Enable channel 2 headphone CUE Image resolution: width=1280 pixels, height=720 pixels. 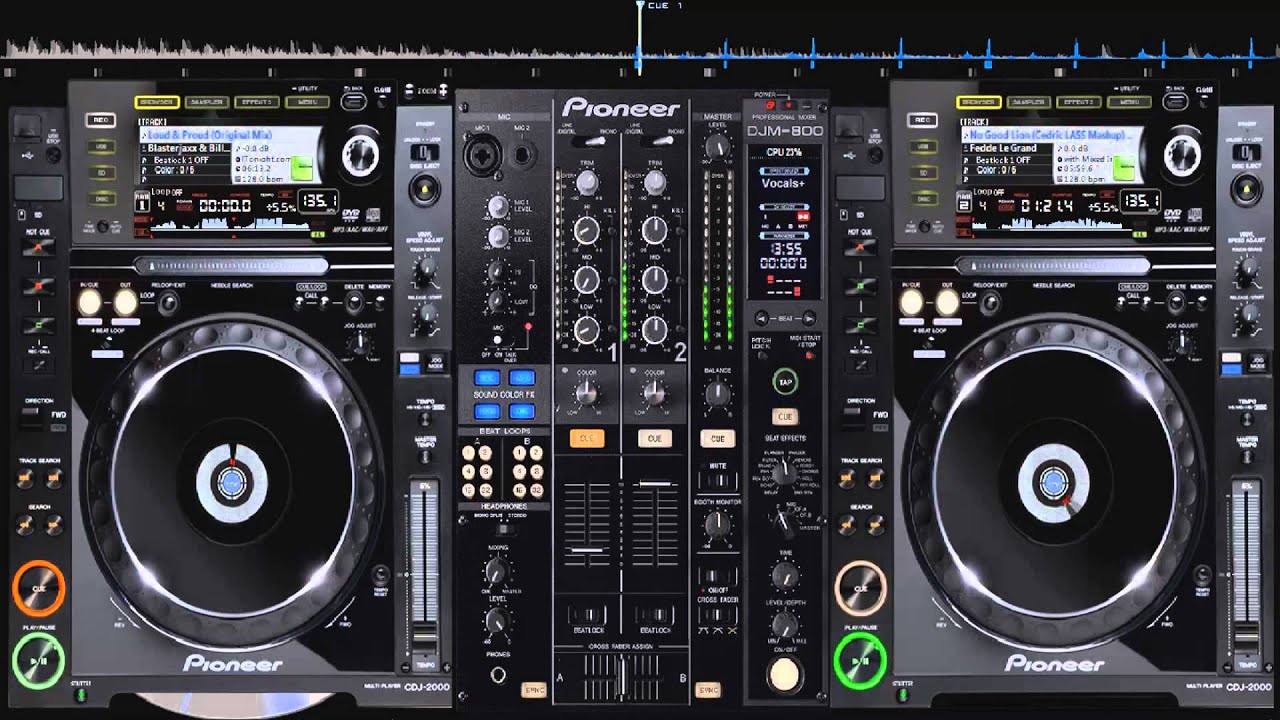click(x=654, y=438)
